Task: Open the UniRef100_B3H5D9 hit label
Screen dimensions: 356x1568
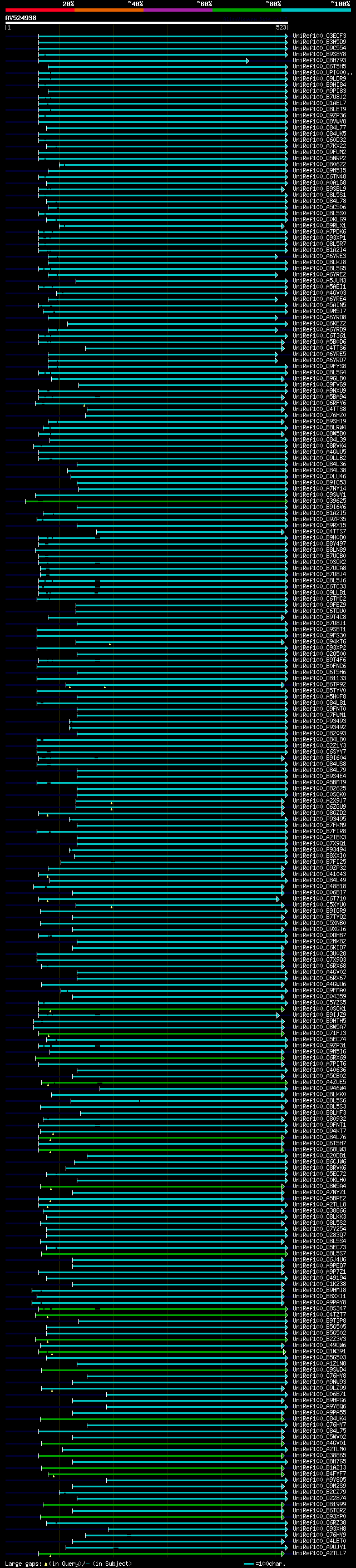Action: (319, 42)
